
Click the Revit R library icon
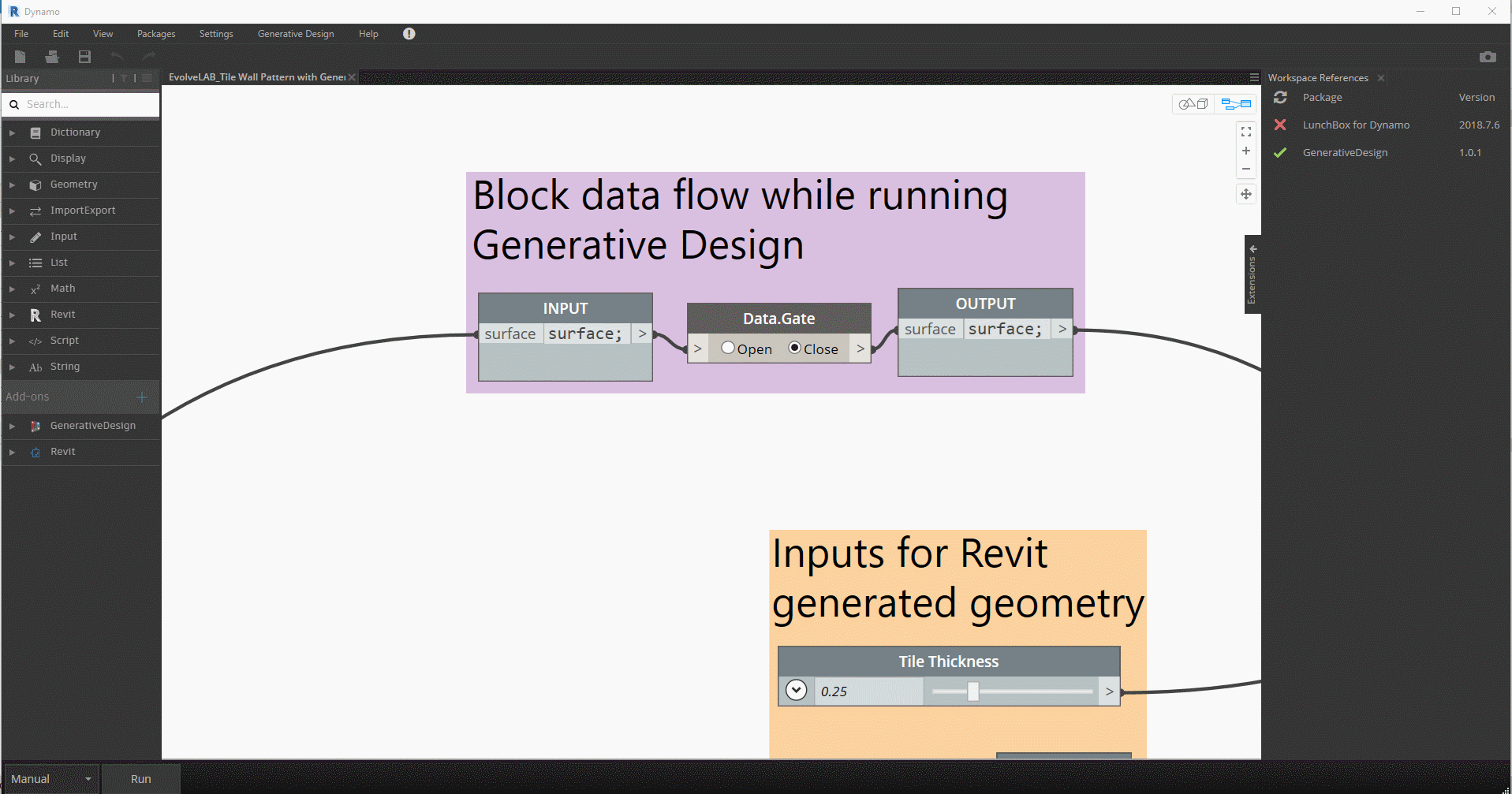(x=35, y=315)
